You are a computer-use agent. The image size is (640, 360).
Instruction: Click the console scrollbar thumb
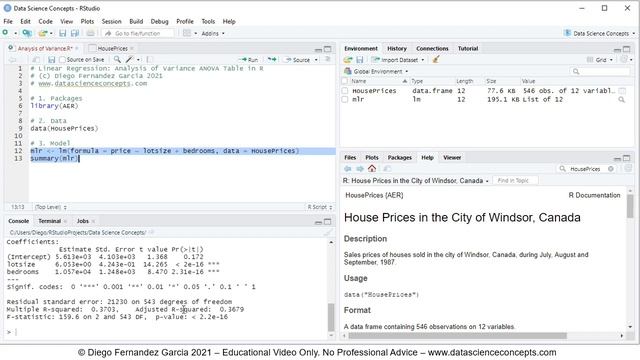coord(331,318)
